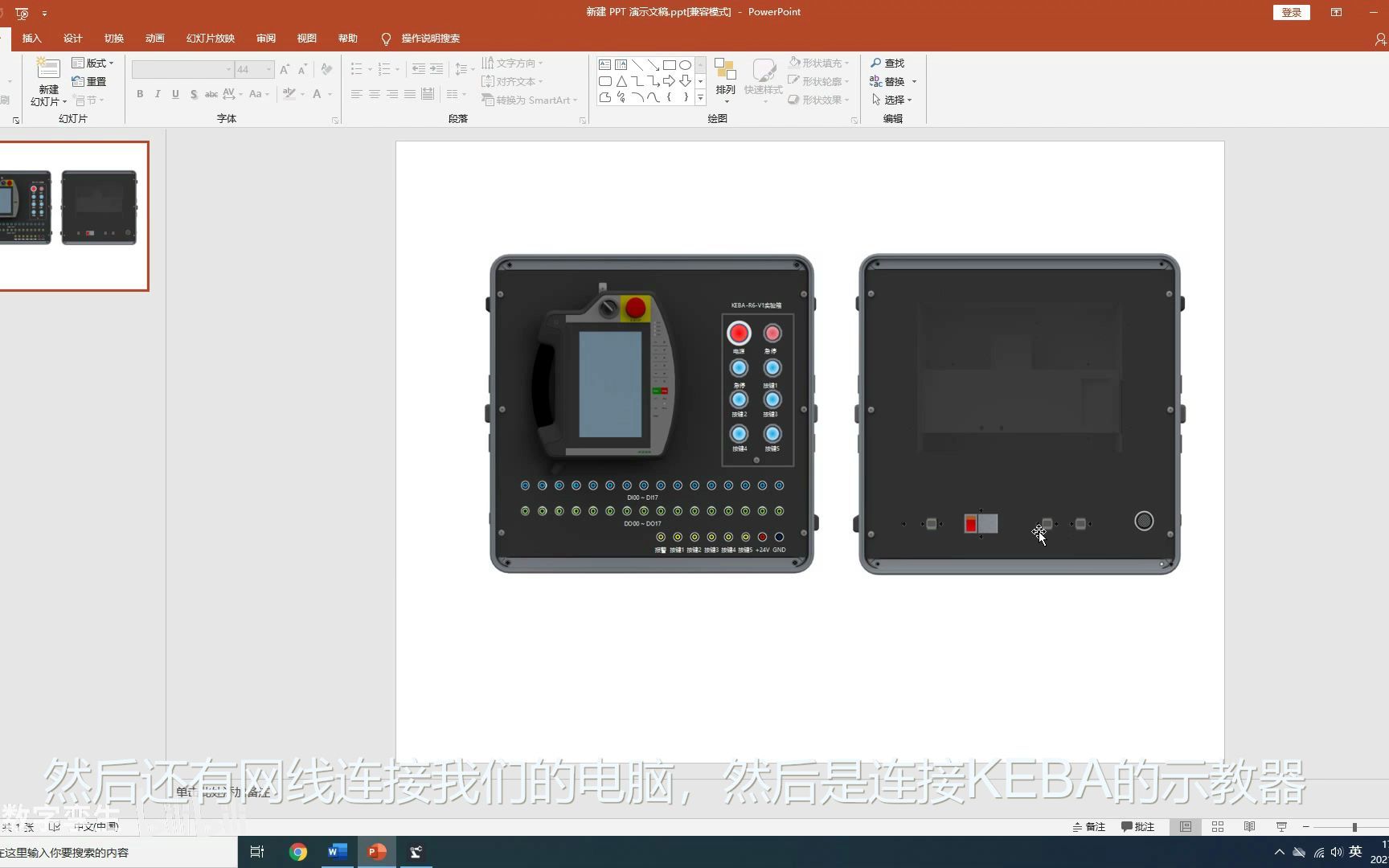Open the 插入 Insert tab

point(31,38)
